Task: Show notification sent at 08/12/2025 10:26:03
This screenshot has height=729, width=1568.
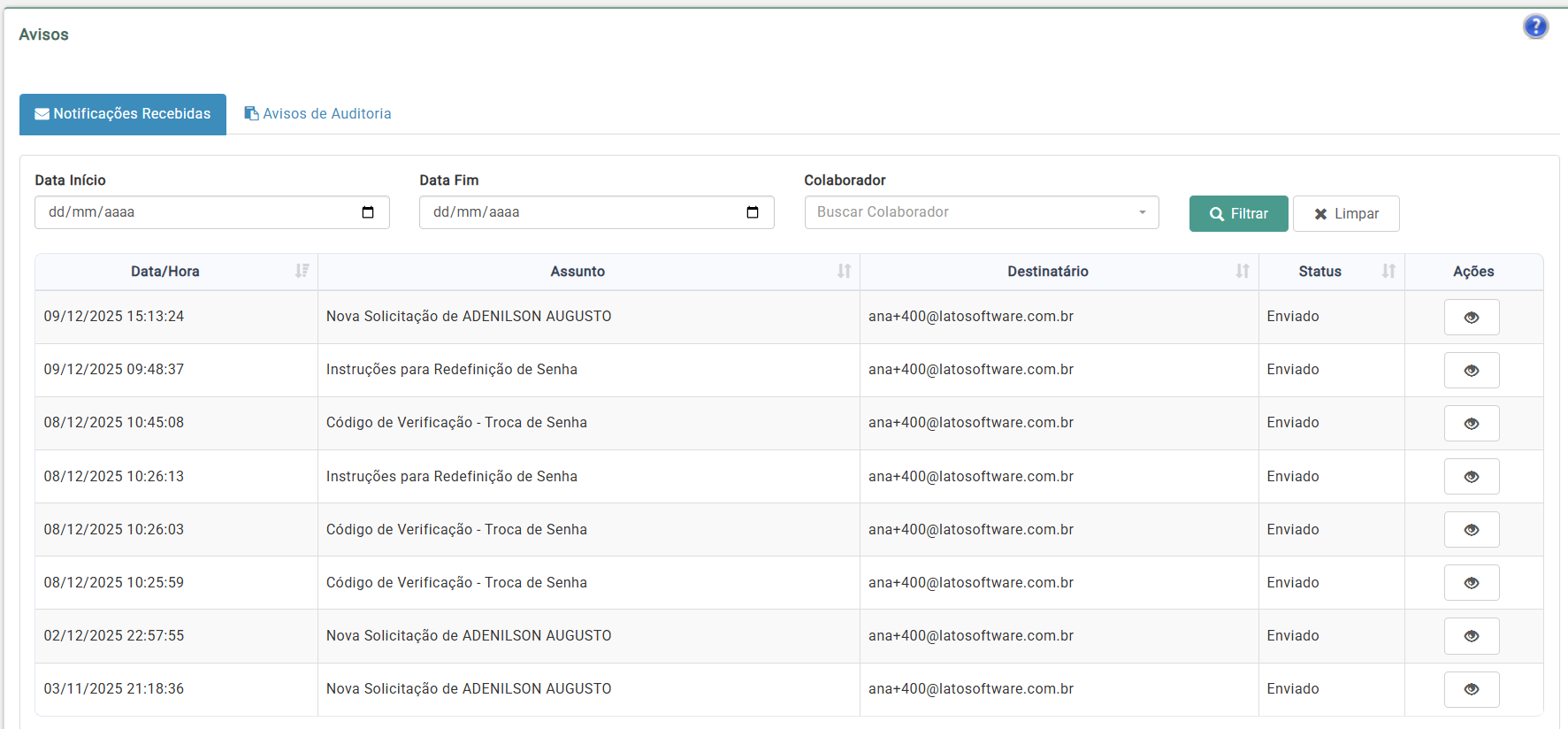Action: click(x=1471, y=530)
